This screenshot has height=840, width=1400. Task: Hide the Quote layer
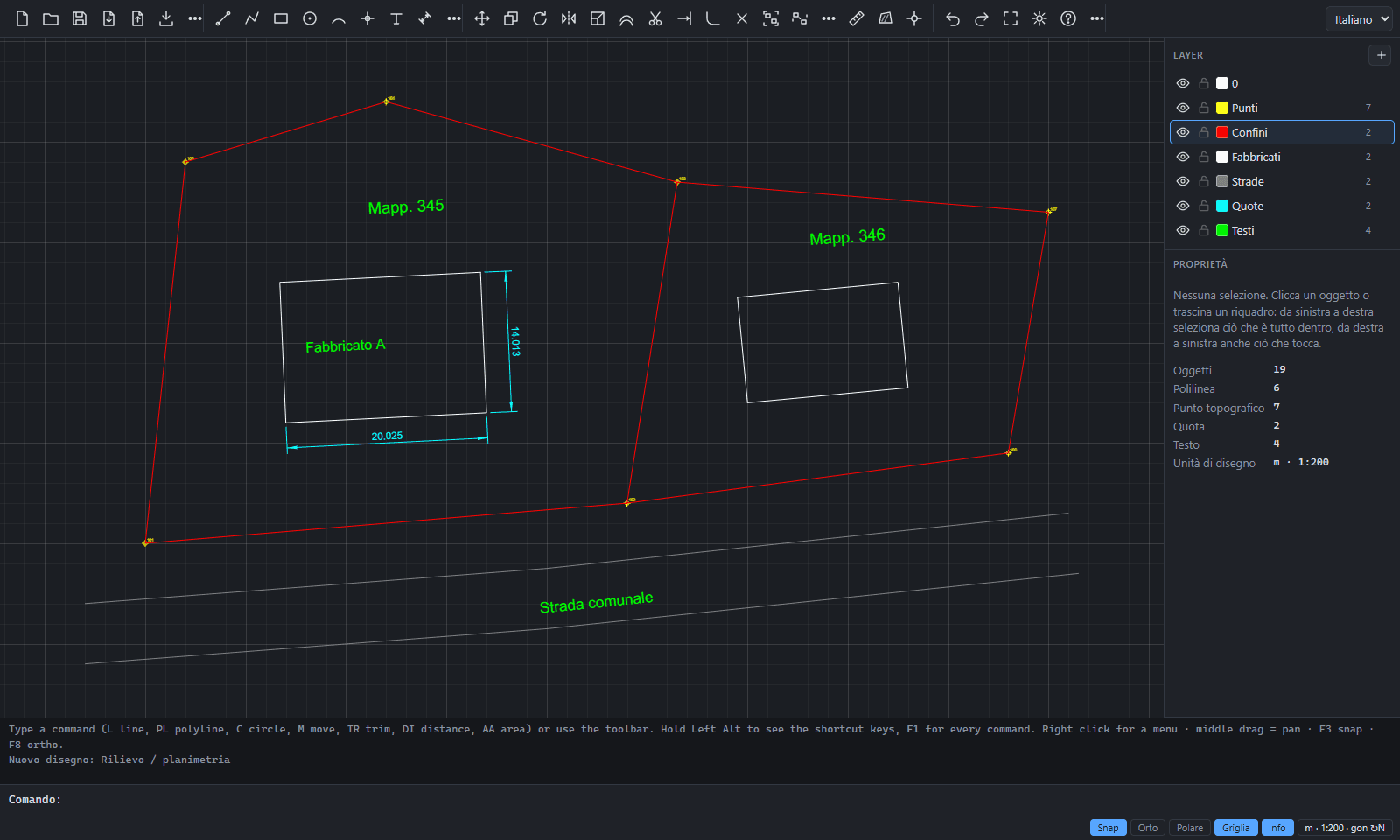1183,206
